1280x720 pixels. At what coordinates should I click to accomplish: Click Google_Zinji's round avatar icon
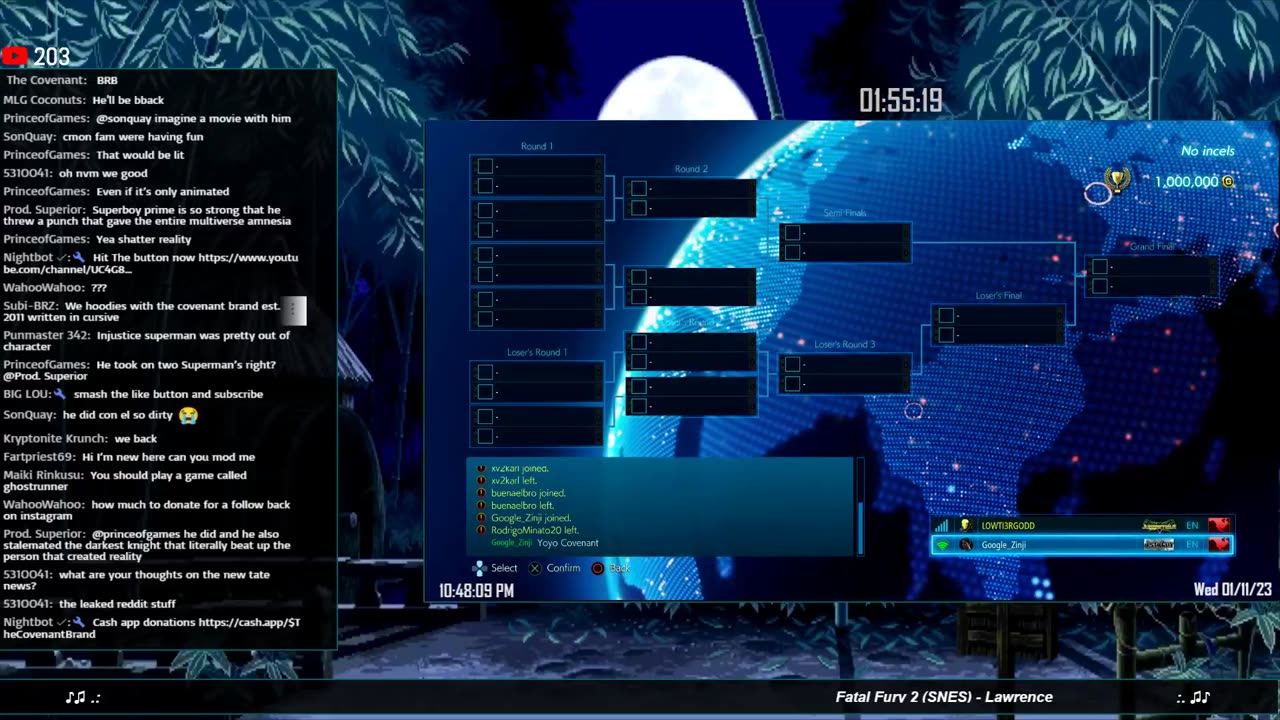[x=965, y=545]
